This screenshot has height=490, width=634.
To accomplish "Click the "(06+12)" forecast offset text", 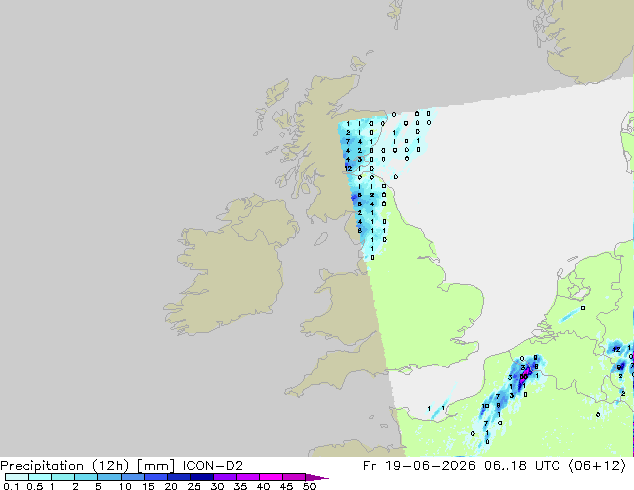I will [597, 466].
